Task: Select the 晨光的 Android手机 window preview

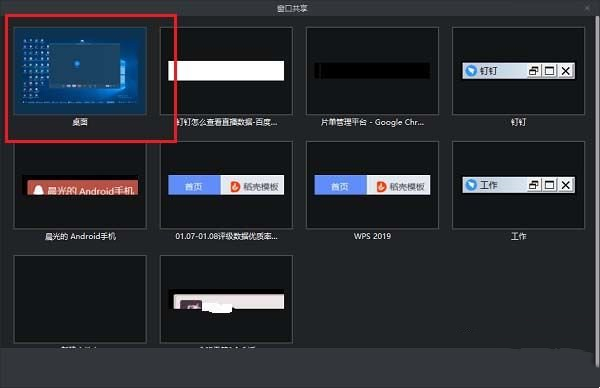Action: [x=80, y=185]
